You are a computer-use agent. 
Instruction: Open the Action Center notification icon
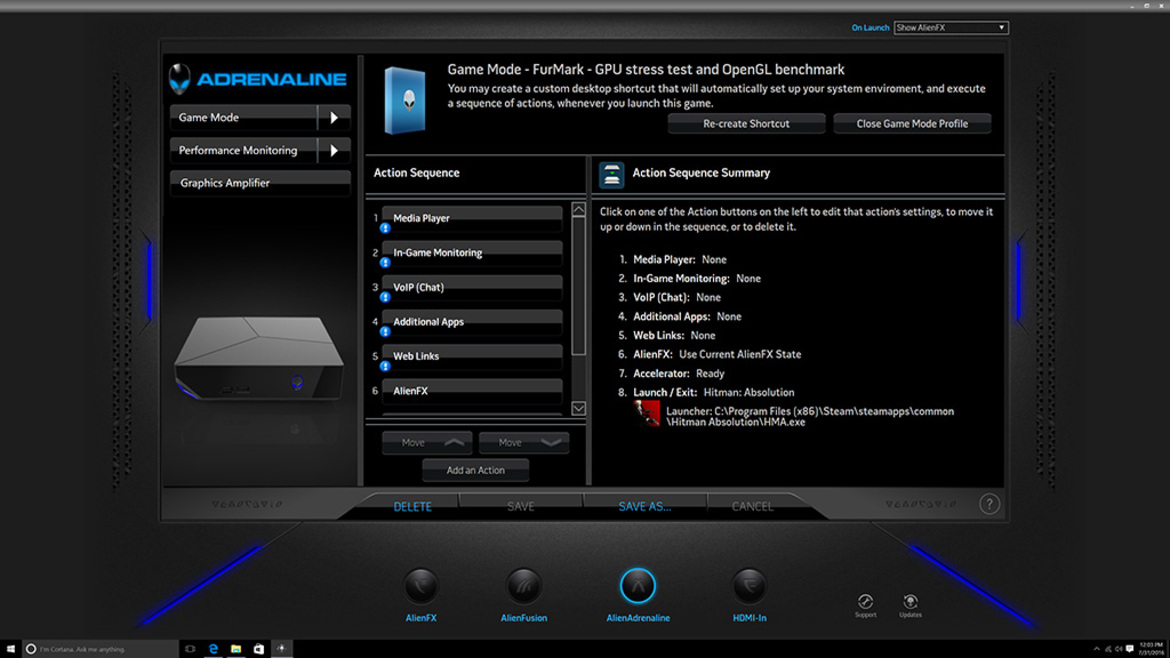1130,649
